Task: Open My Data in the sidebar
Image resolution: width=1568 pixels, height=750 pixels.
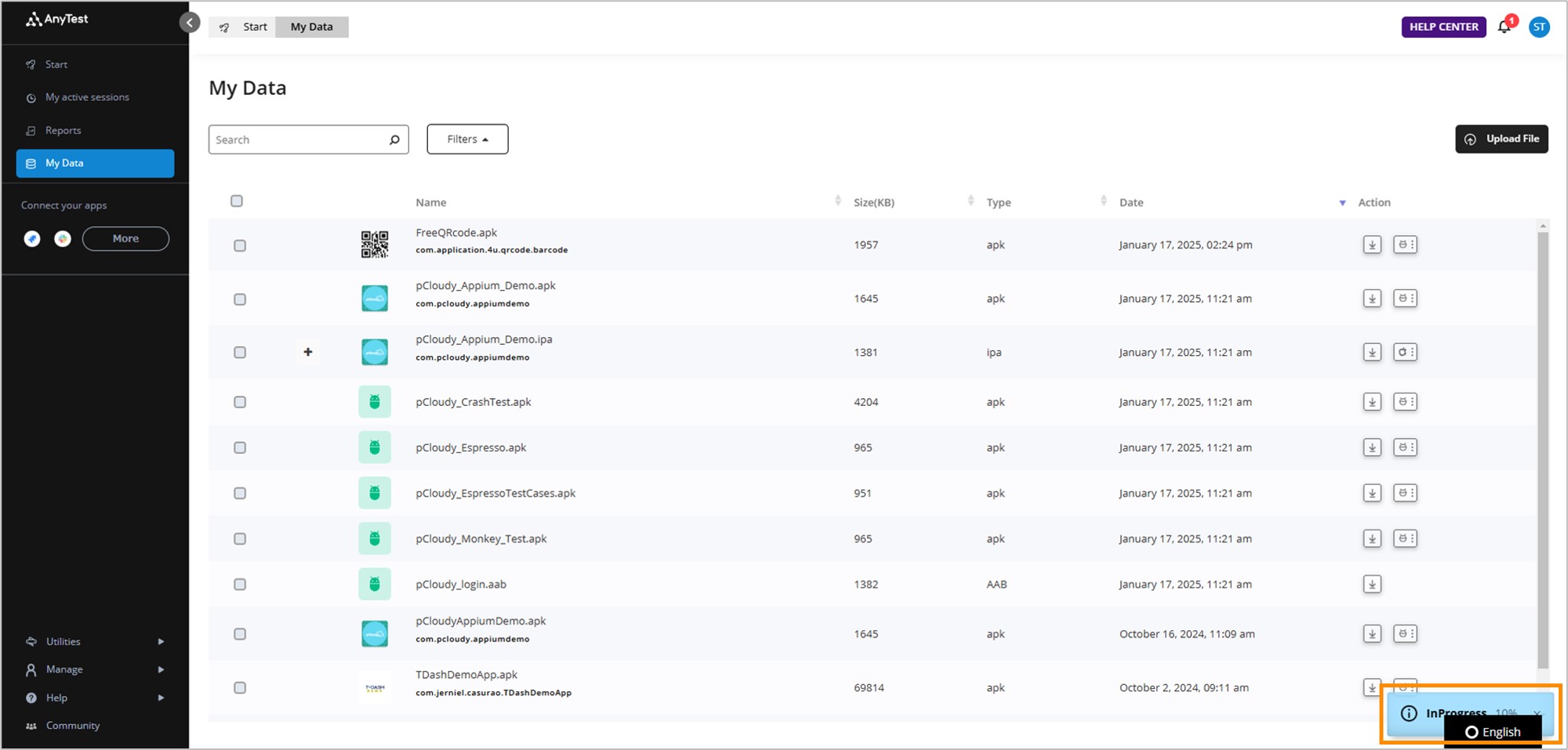Action: click(x=95, y=163)
